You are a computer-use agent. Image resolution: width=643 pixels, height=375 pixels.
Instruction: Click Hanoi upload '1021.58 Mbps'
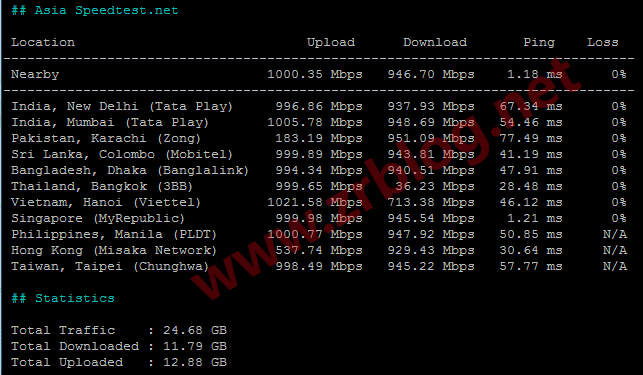(315, 202)
